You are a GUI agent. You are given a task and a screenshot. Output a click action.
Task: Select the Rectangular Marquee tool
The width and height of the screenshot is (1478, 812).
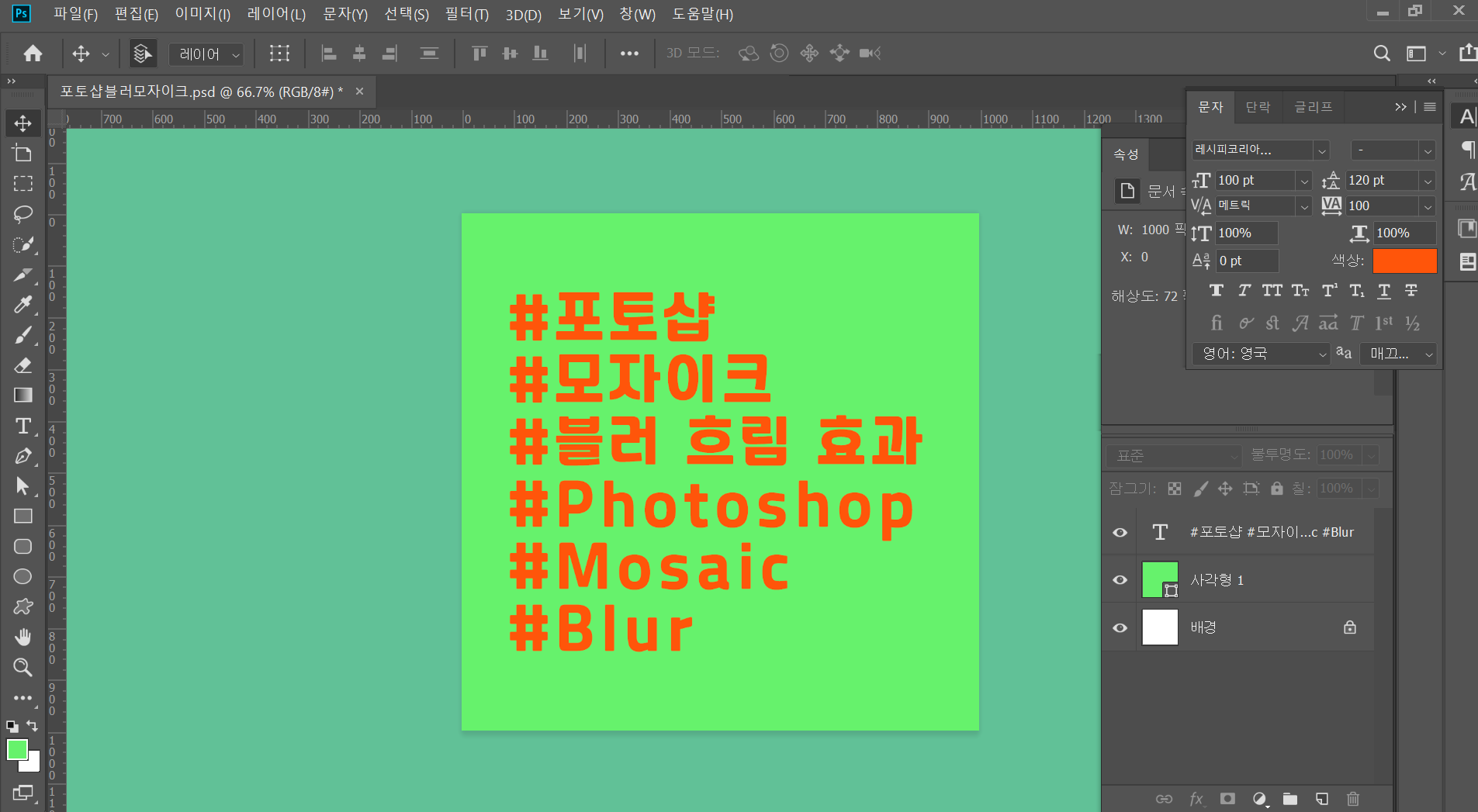click(x=22, y=183)
